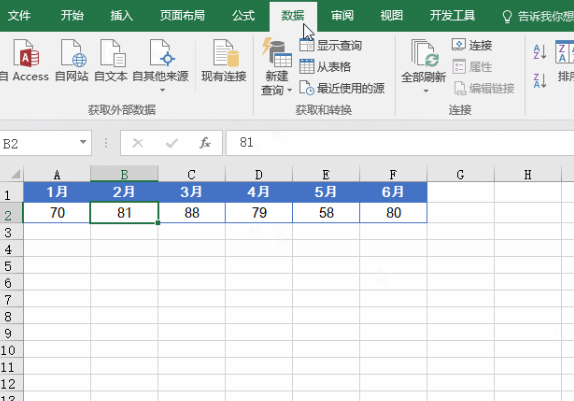Image resolution: width=574 pixels, height=401 pixels.
Task: Select the cell containing 79
Action: 258,212
